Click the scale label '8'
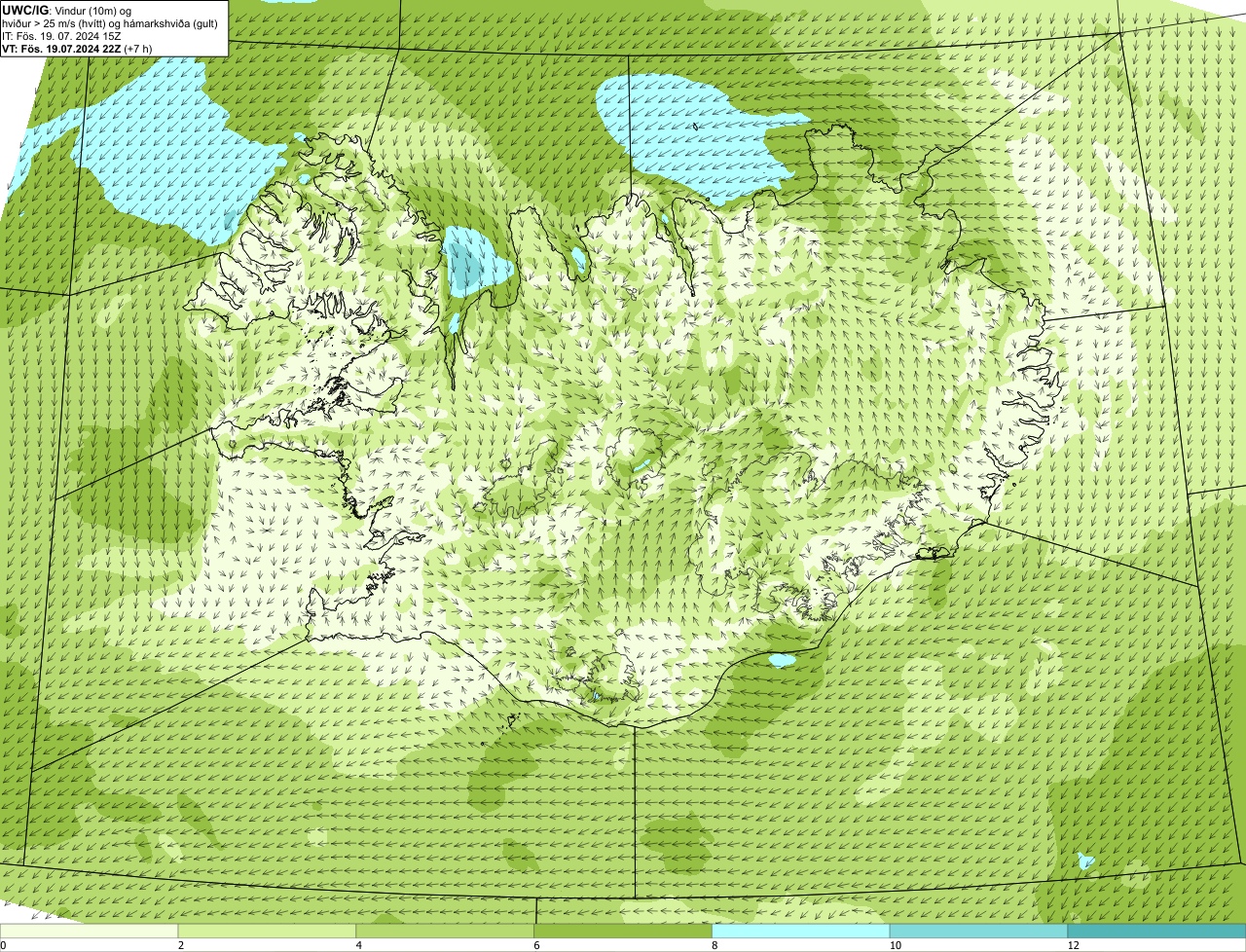The height and width of the screenshot is (952, 1246). [715, 945]
